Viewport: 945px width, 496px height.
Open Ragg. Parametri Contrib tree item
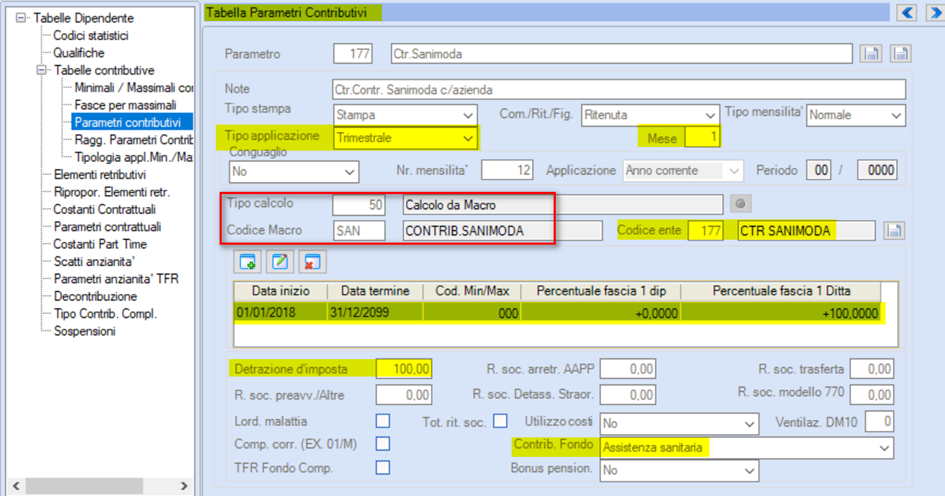(133, 140)
